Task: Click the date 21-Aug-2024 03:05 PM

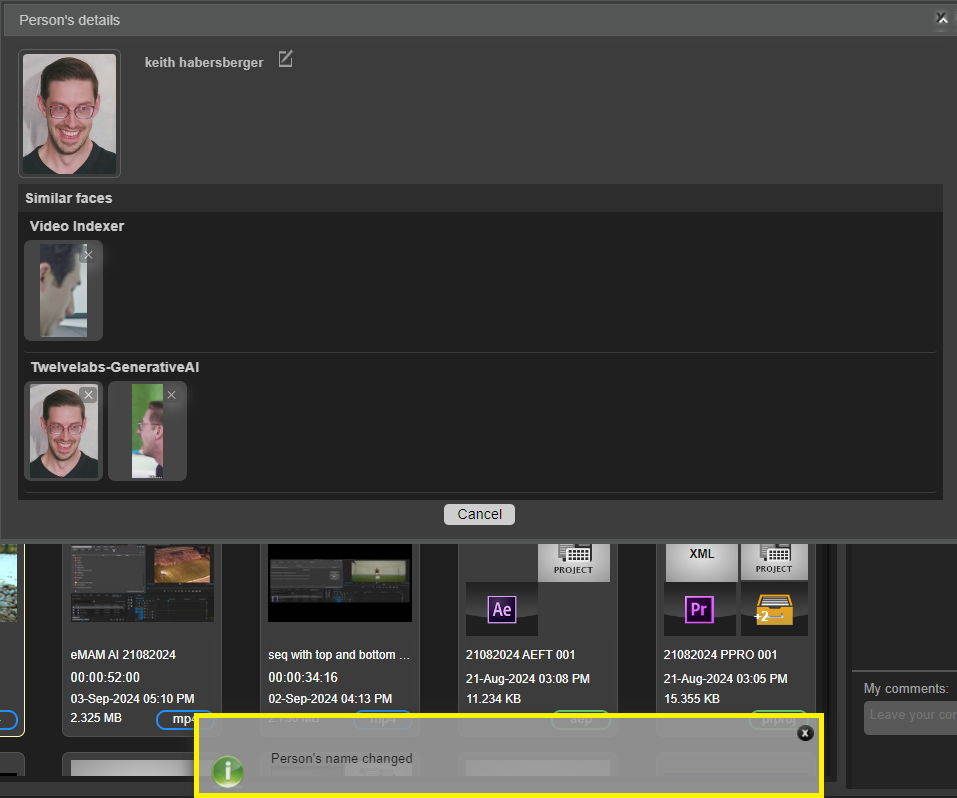Action: (x=726, y=678)
